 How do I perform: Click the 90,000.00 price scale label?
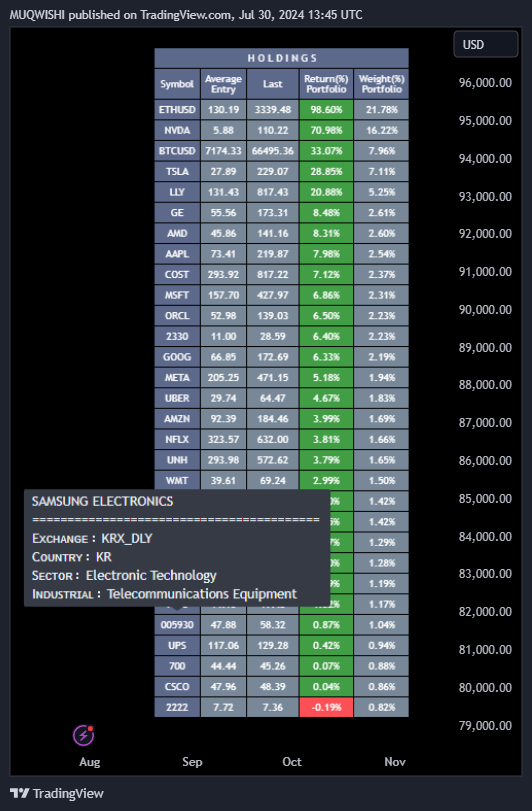(485, 309)
